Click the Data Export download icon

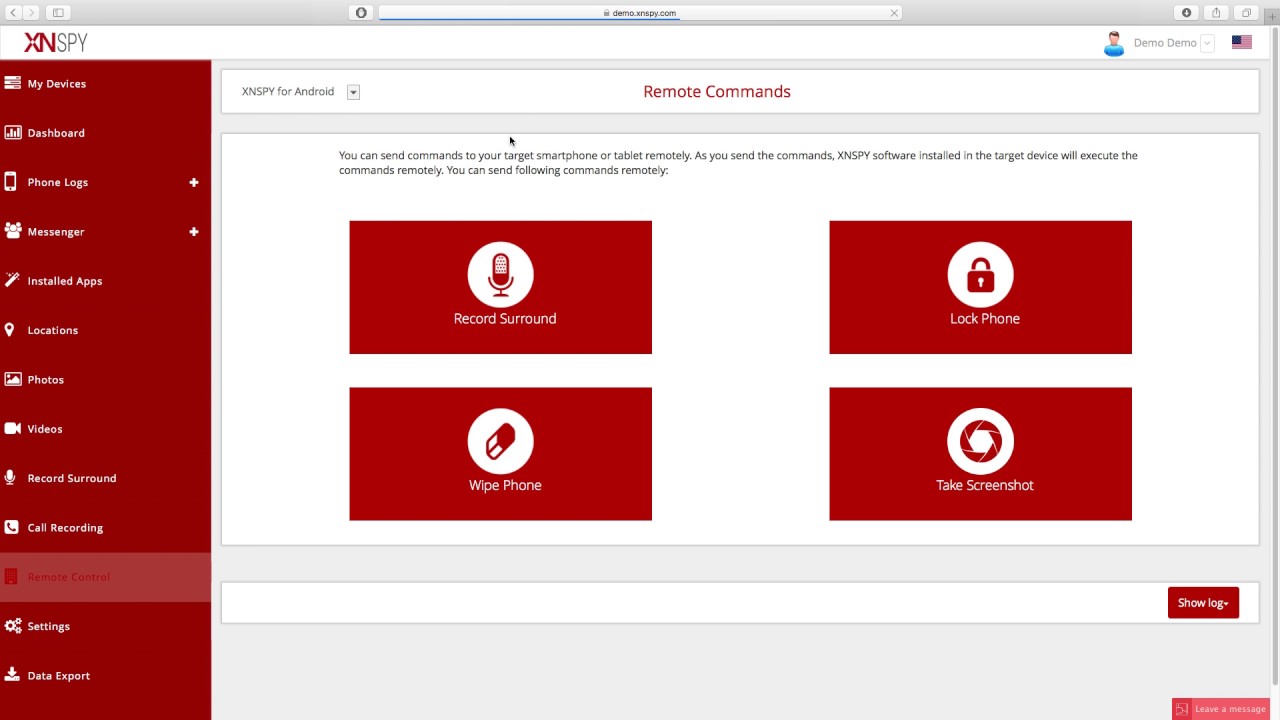coord(11,675)
